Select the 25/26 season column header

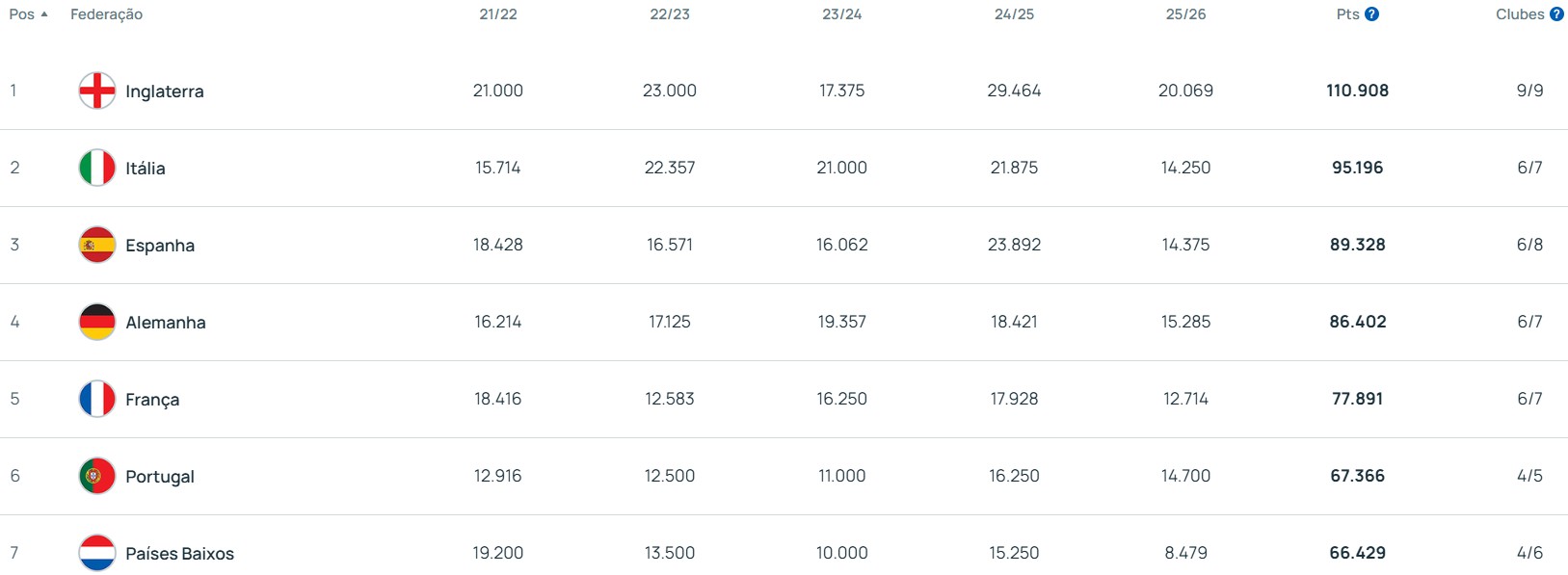1185,14
